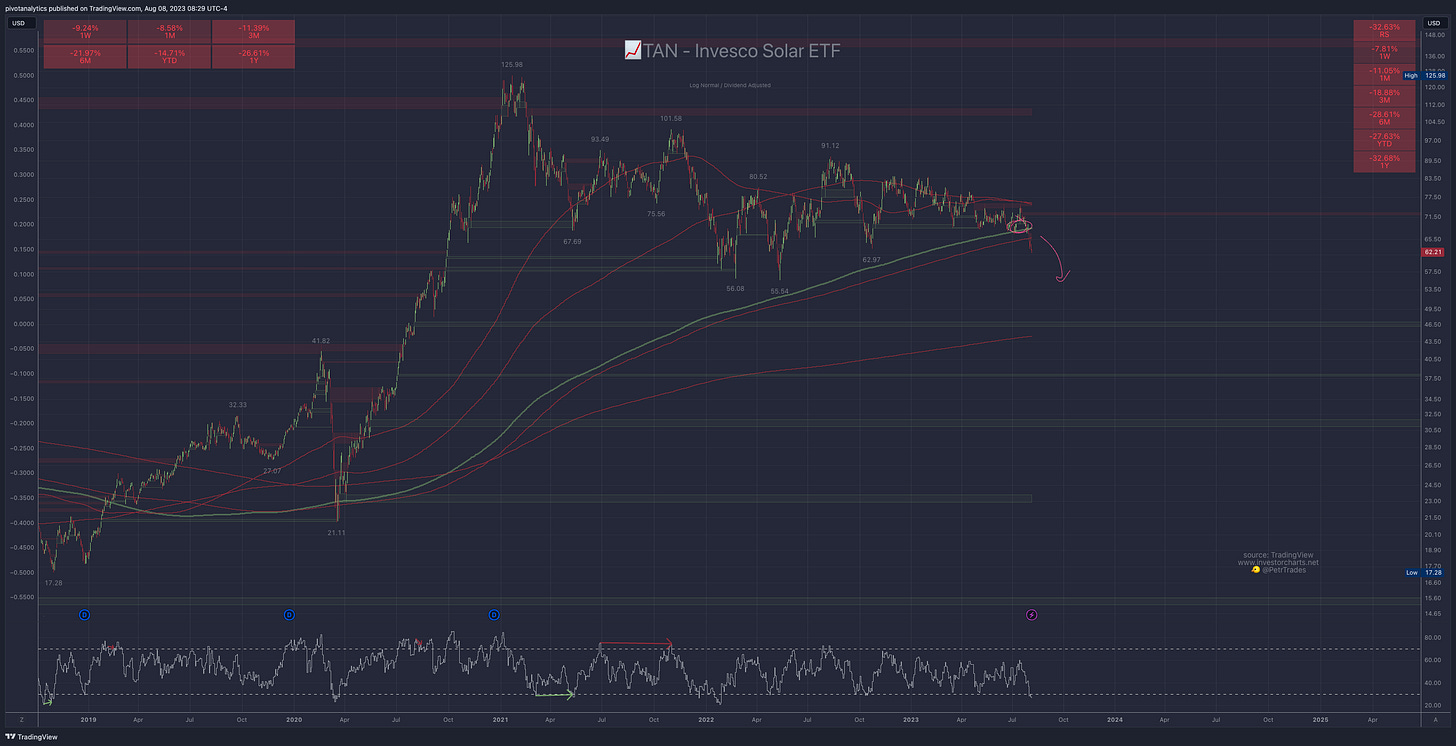Select the -28.61% 6M cell
This screenshot has height=746, width=1456.
coord(1385,117)
